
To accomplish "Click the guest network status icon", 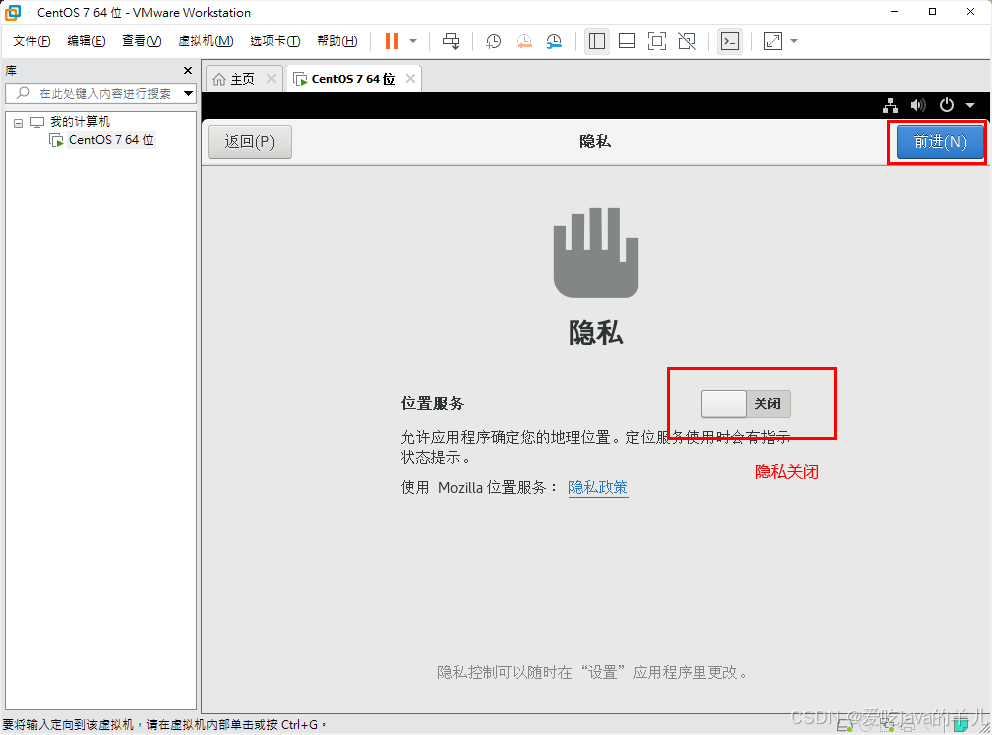I will [x=890, y=106].
